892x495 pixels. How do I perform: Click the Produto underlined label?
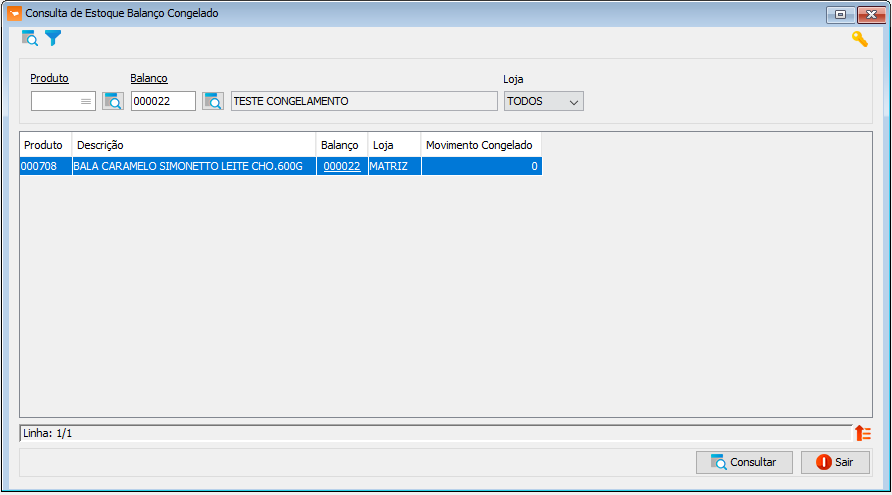tap(49, 79)
